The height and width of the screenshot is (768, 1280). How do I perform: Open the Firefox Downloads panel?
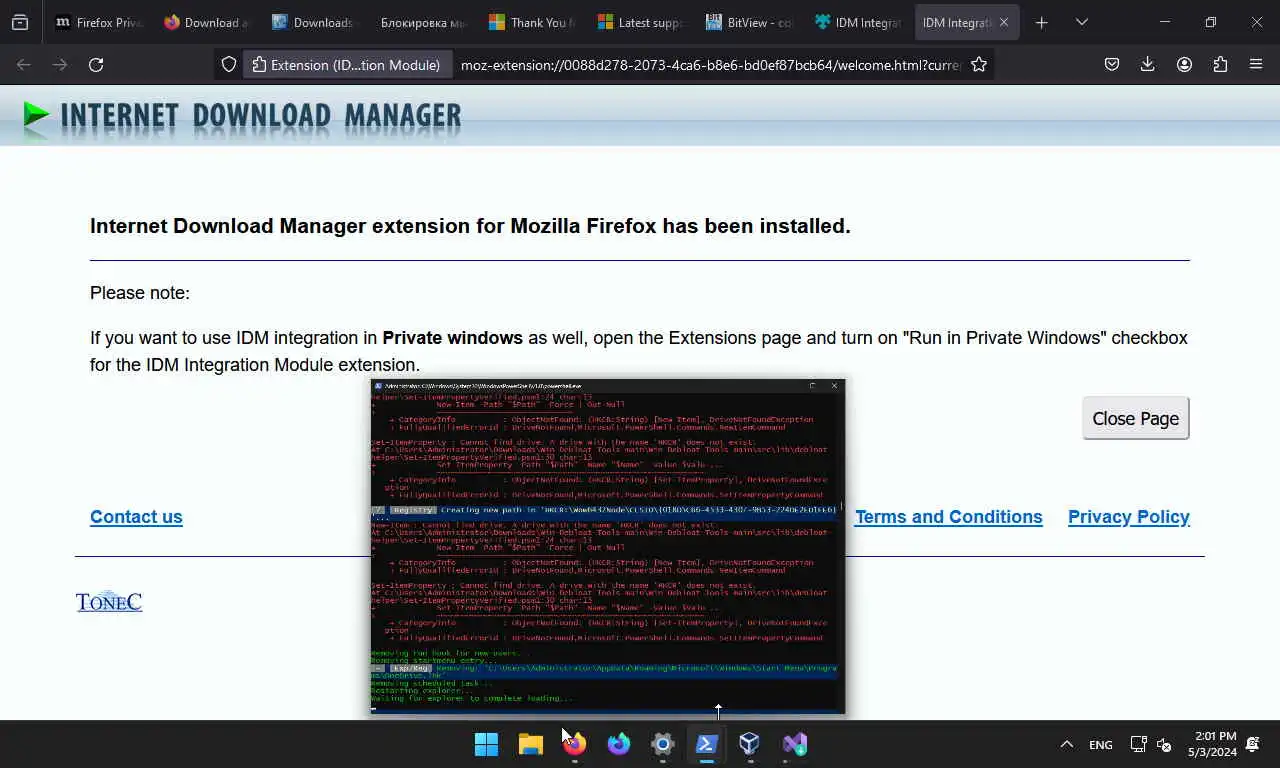click(1148, 64)
